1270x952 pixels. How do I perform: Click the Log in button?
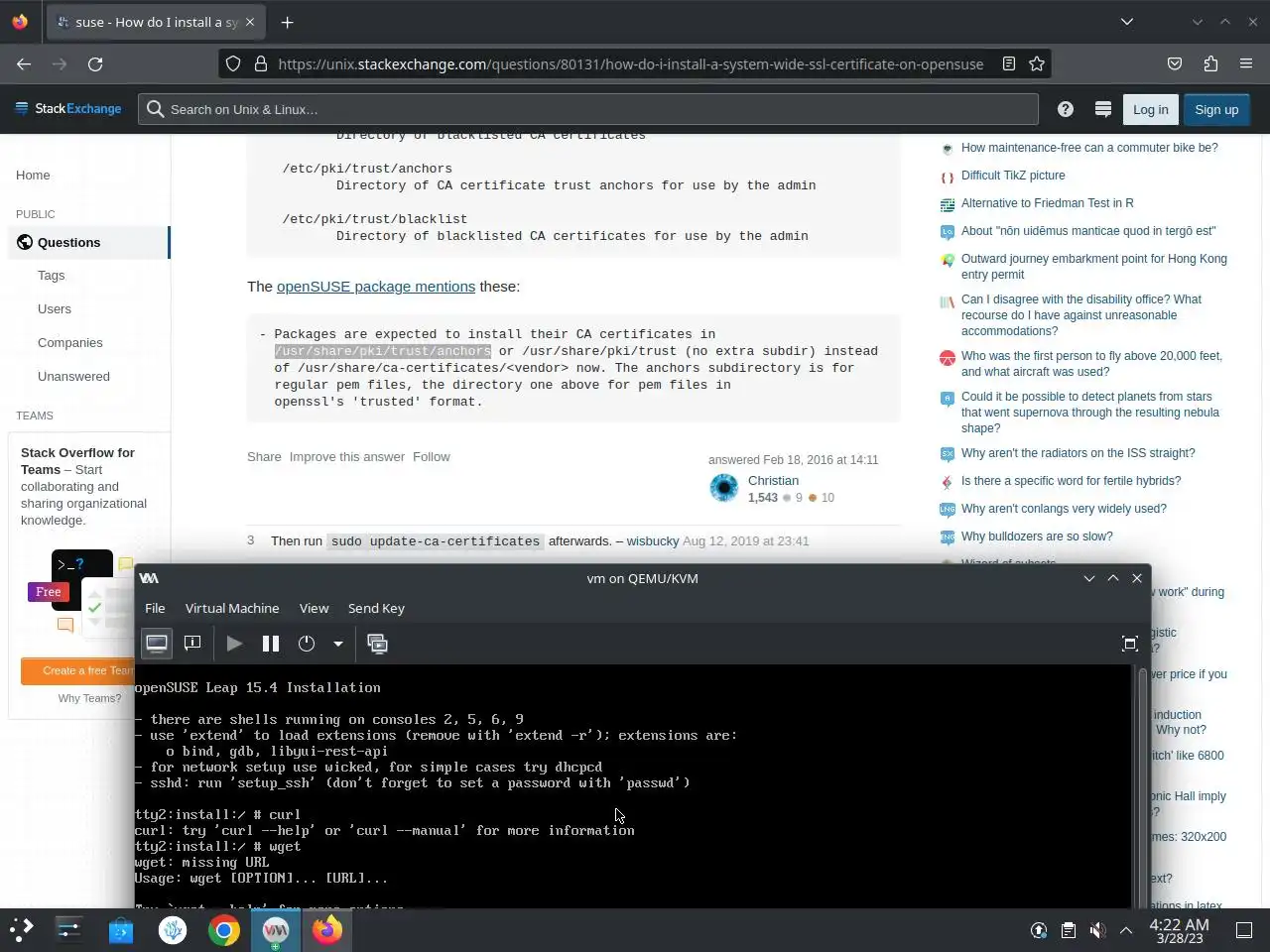(1151, 109)
